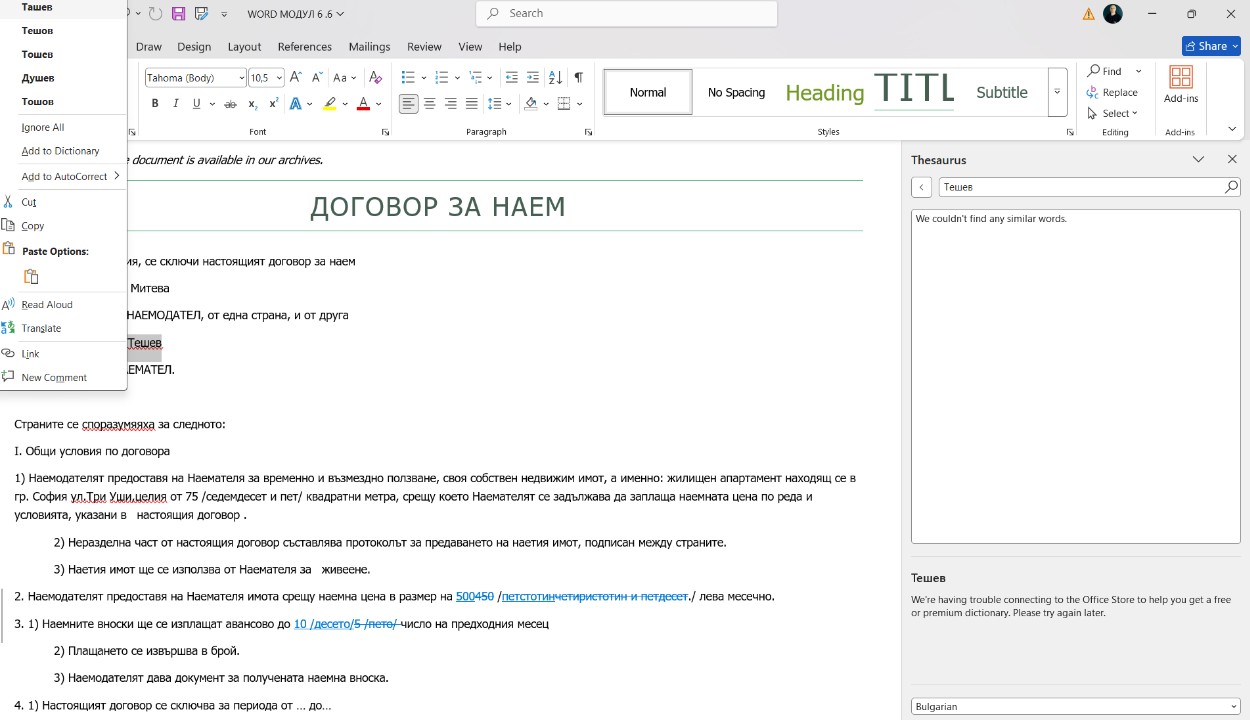Switch to the References tab
Screen dimensions: 1250x720
304,47
